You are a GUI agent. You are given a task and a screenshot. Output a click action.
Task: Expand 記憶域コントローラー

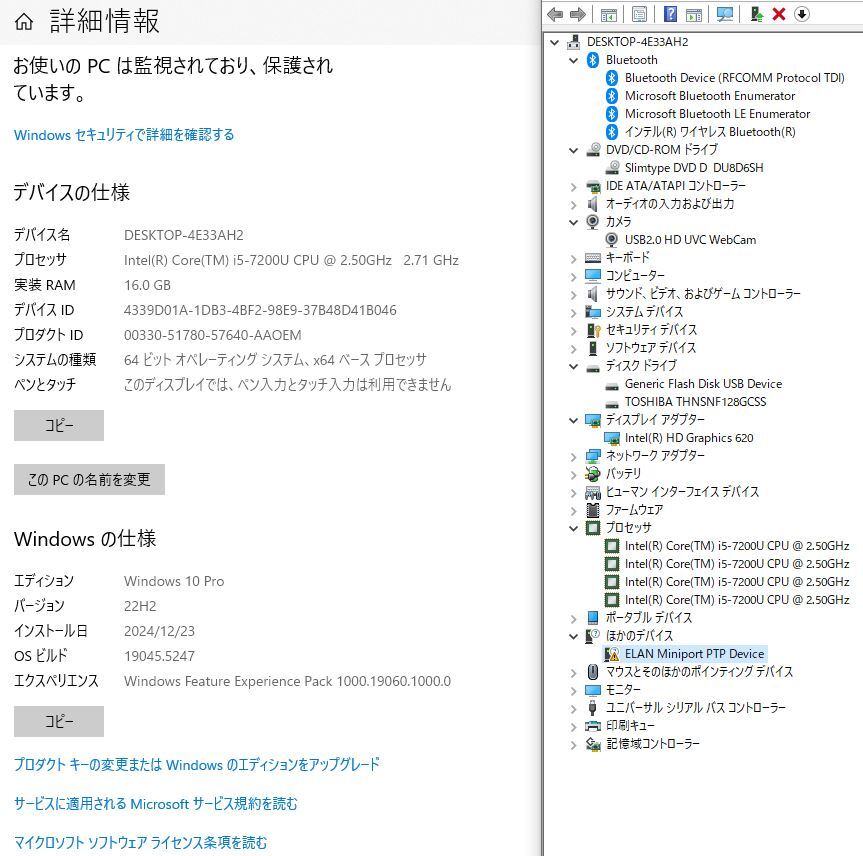tap(573, 745)
